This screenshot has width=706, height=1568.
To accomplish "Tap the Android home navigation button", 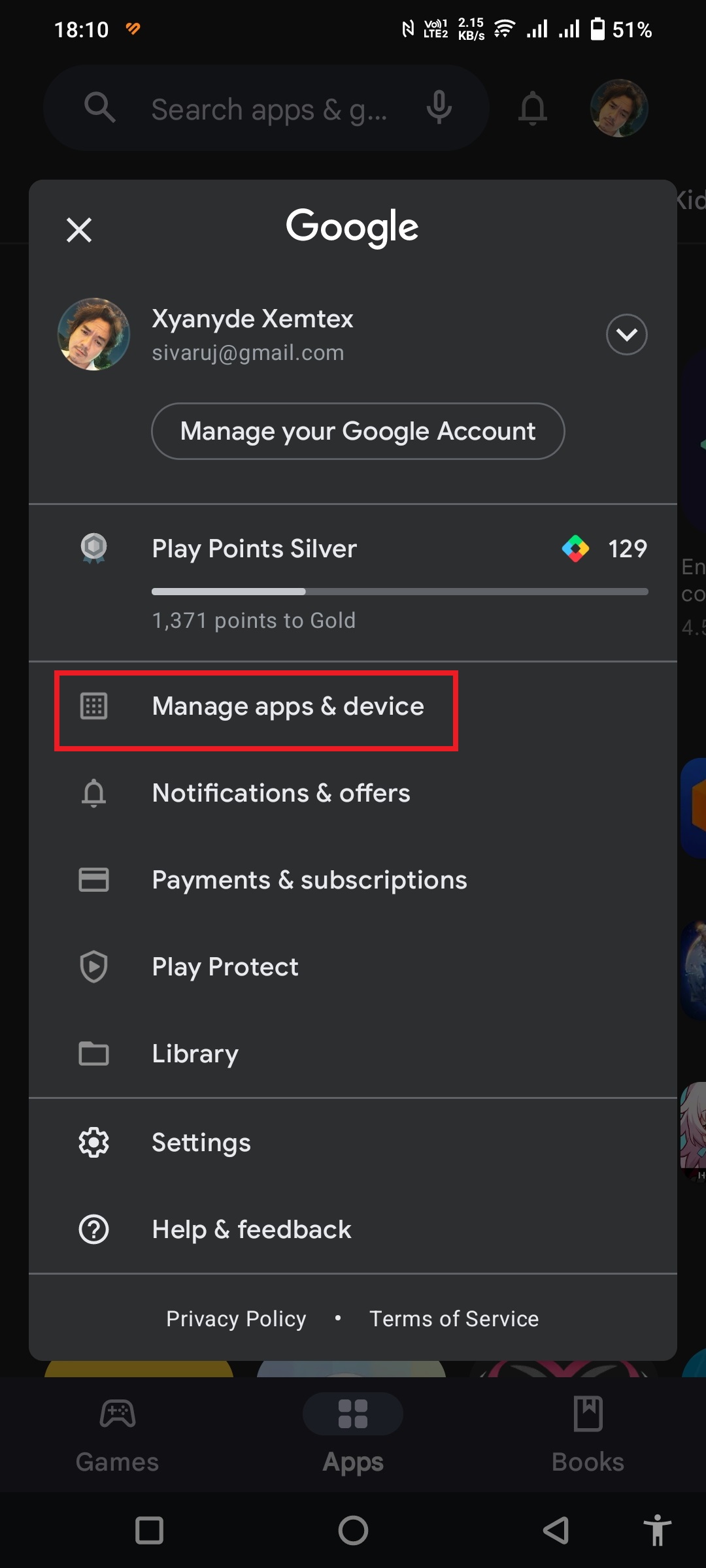I will pos(353,1530).
